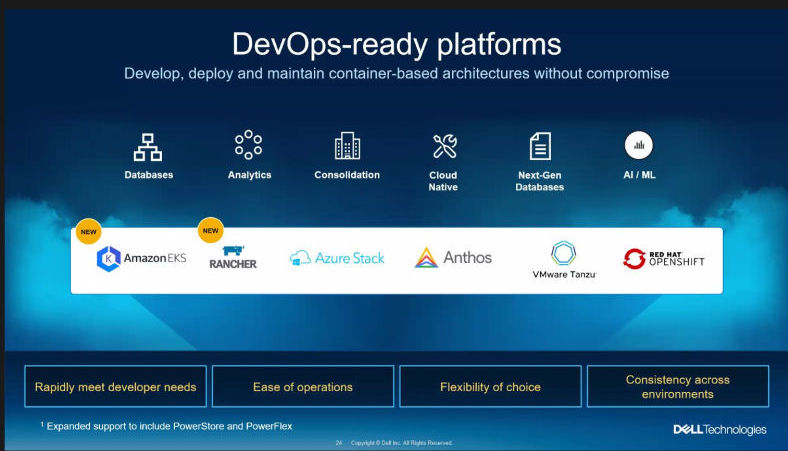The width and height of the screenshot is (788, 451).
Task: Click the Next-Gen Databases document icon
Action: (540, 146)
